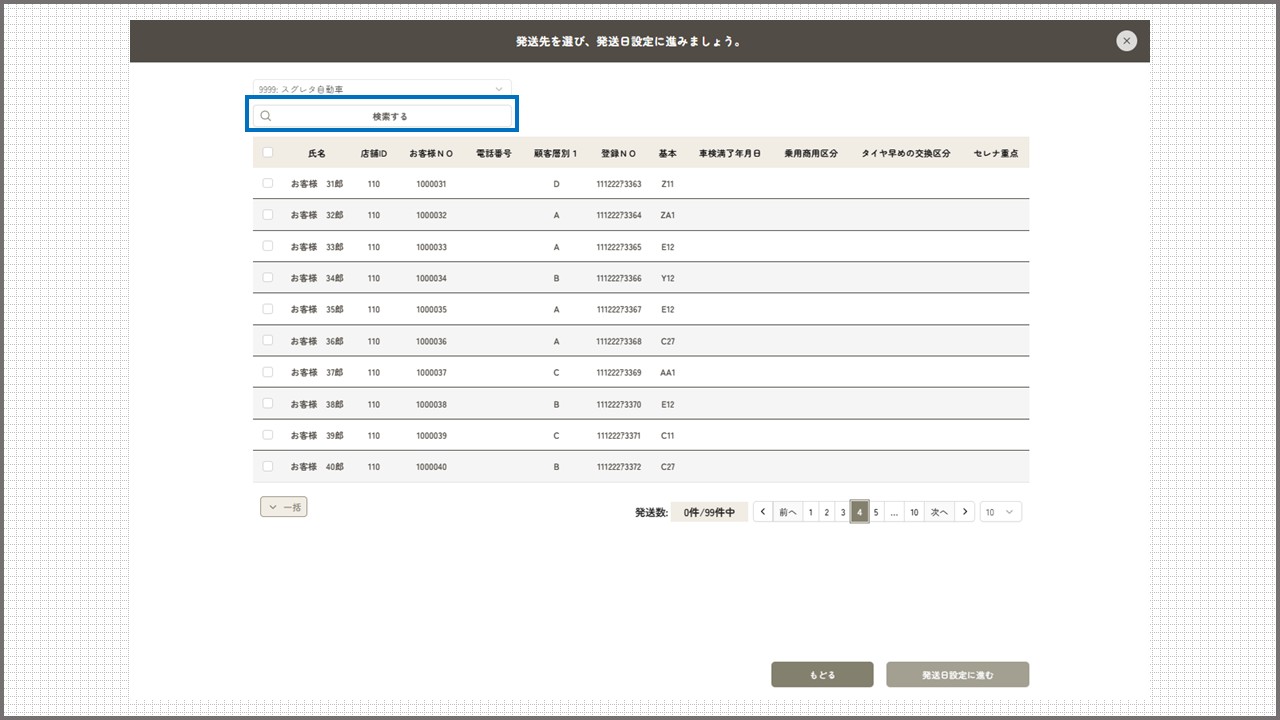Check the box for お客様 32郎
This screenshot has height=720, width=1280.
pos(268,215)
